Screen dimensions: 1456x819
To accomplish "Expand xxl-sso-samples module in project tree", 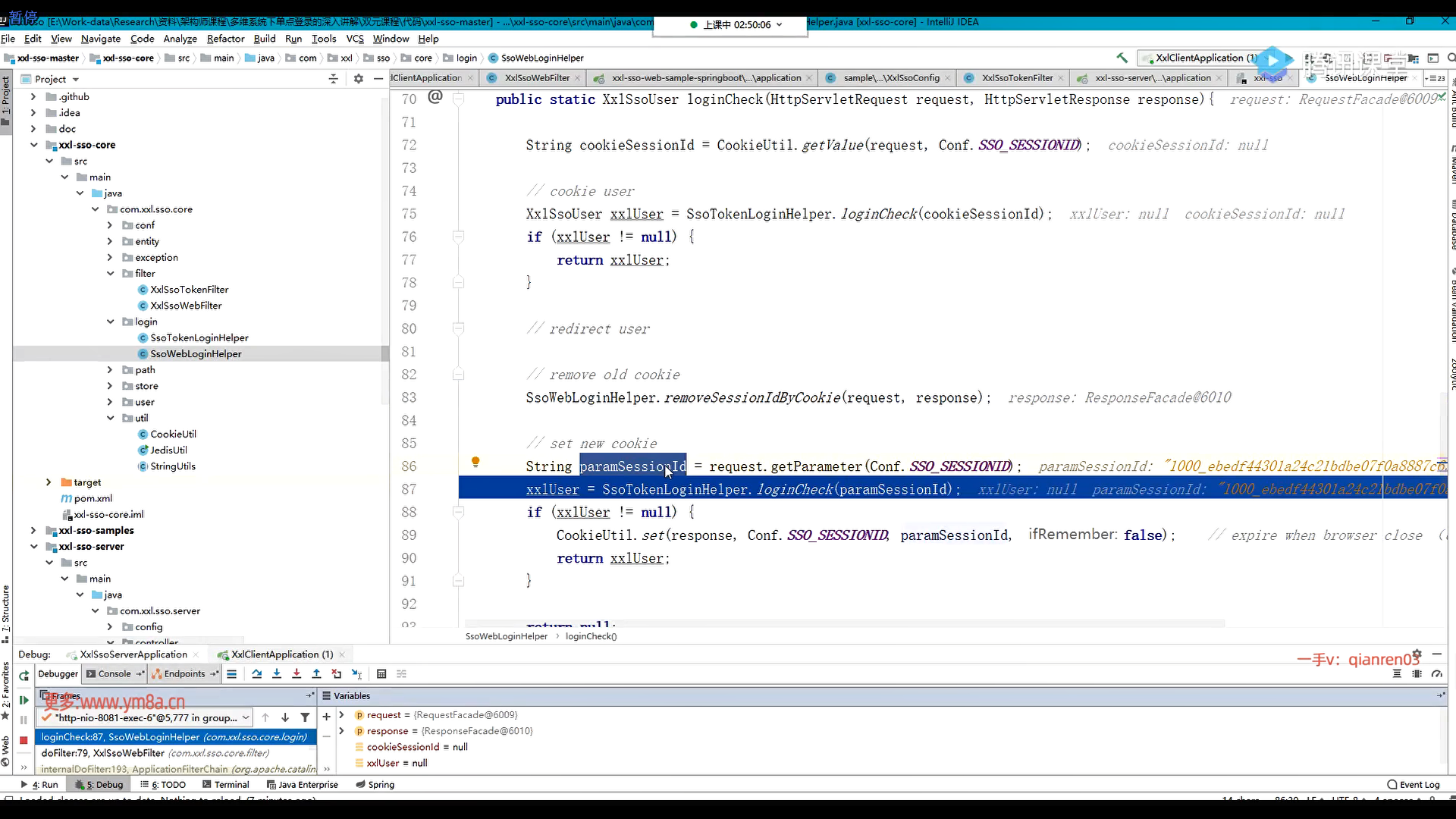I will (x=33, y=530).
